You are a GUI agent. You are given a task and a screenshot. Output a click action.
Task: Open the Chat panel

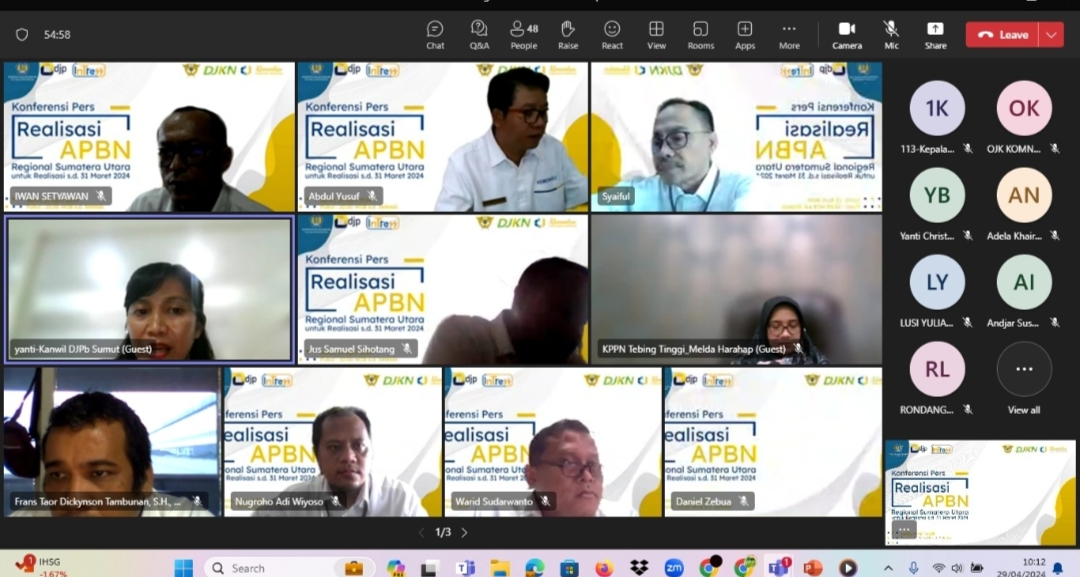(435, 34)
